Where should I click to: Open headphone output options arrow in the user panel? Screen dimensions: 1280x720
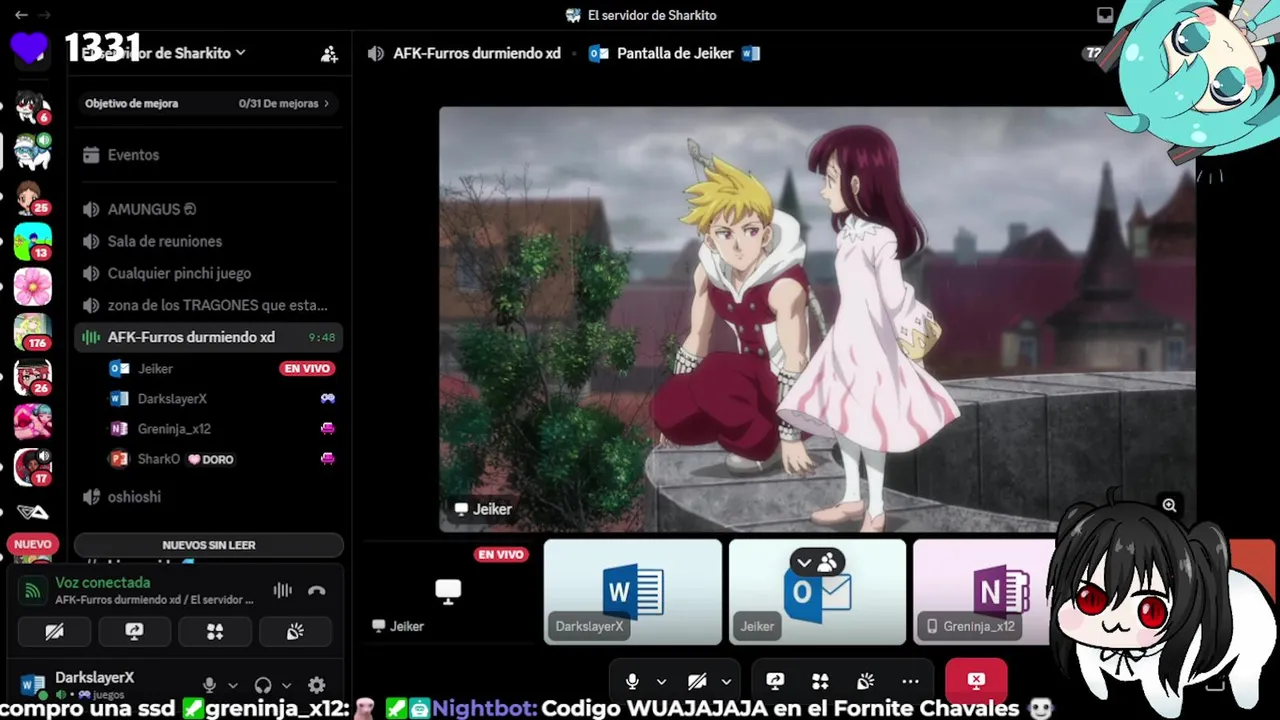(287, 685)
